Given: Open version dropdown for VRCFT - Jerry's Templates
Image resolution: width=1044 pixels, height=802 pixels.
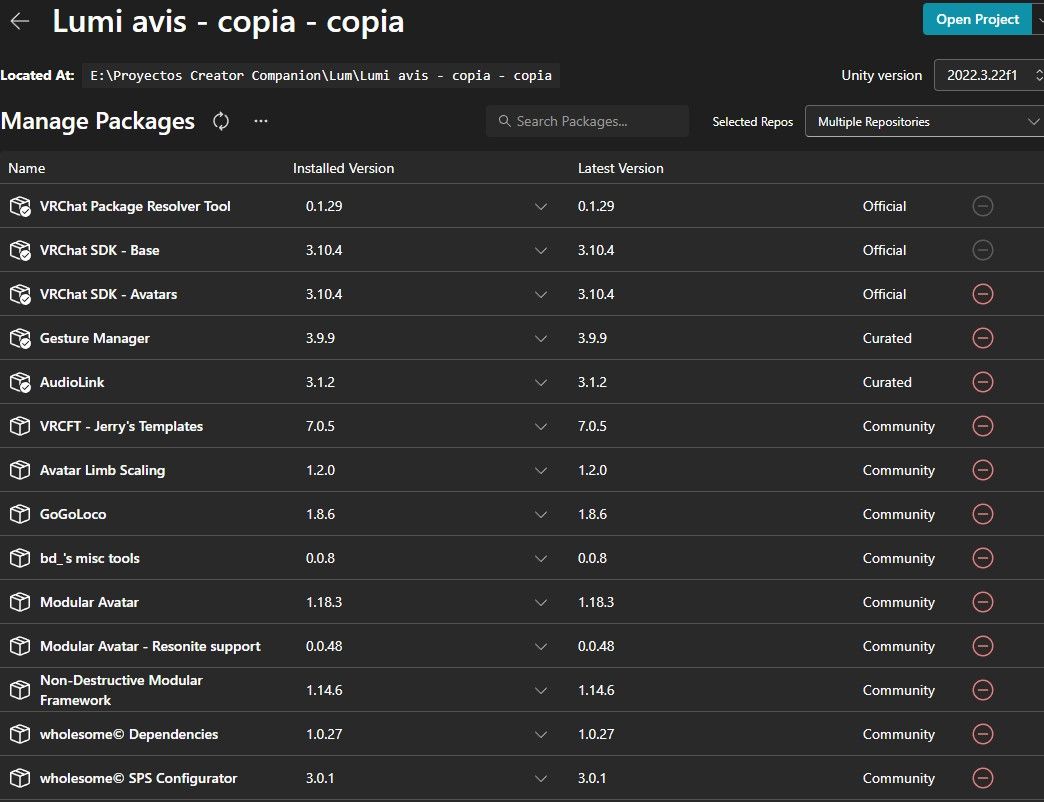Looking at the screenshot, I should coord(541,427).
